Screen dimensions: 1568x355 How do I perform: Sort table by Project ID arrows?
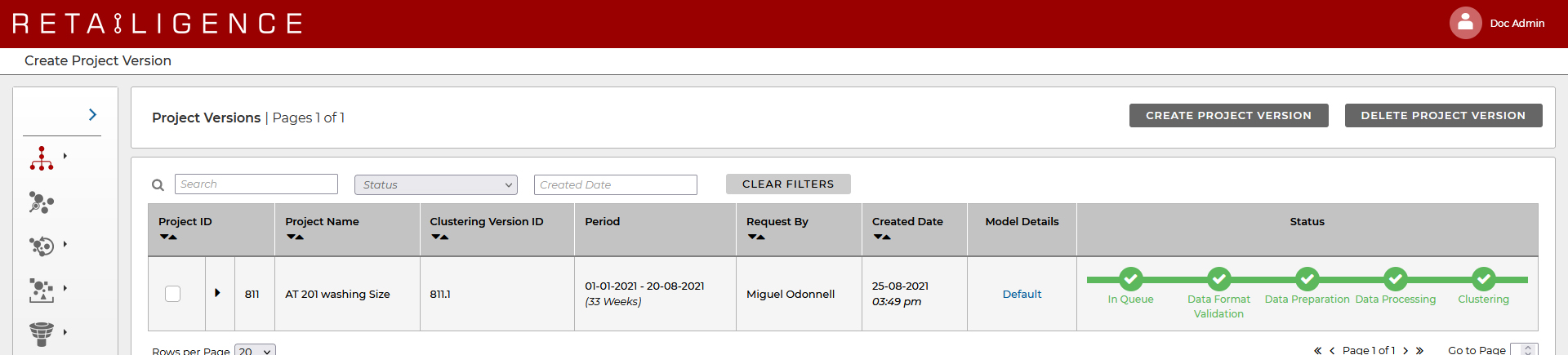(168, 237)
